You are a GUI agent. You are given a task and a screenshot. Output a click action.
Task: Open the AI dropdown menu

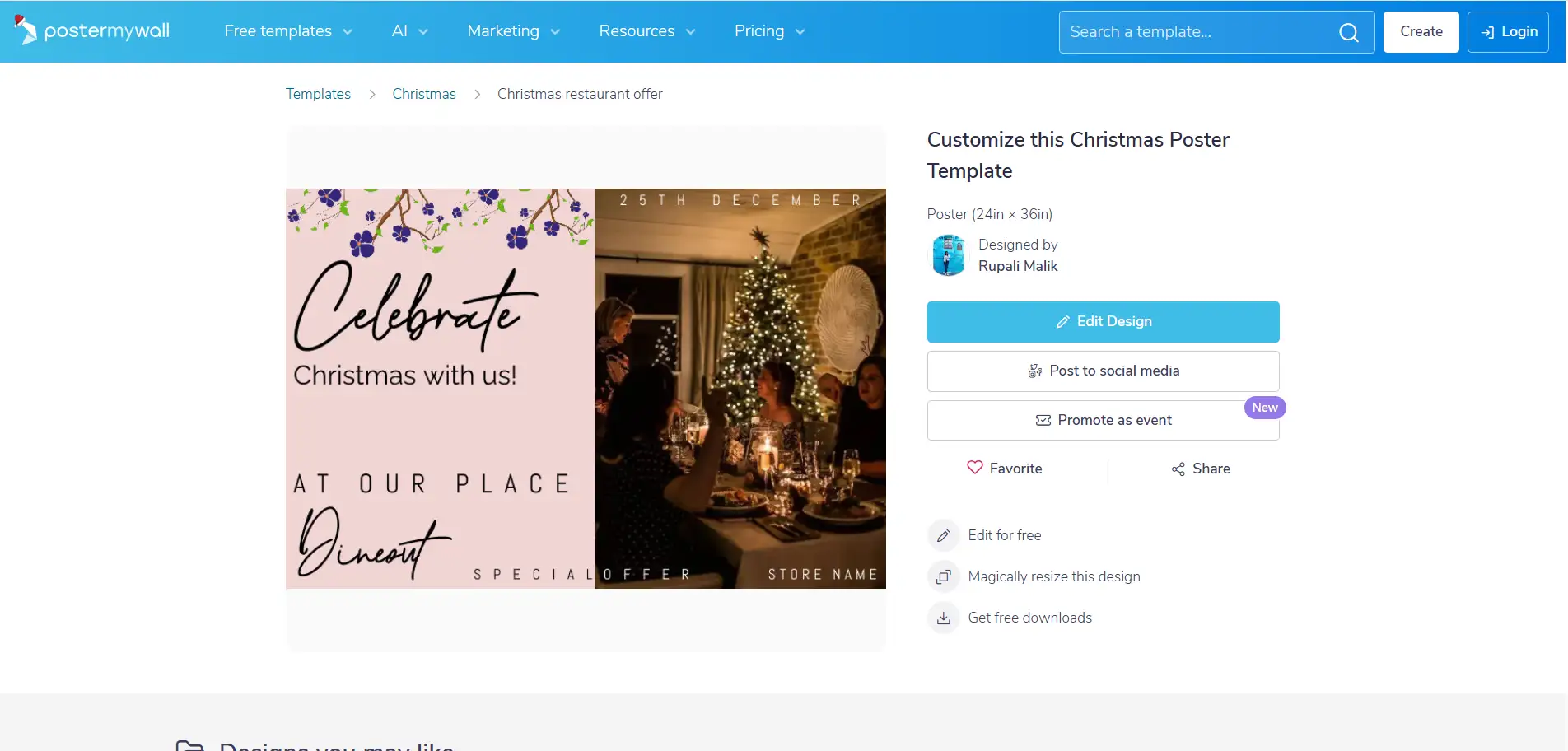(x=409, y=31)
